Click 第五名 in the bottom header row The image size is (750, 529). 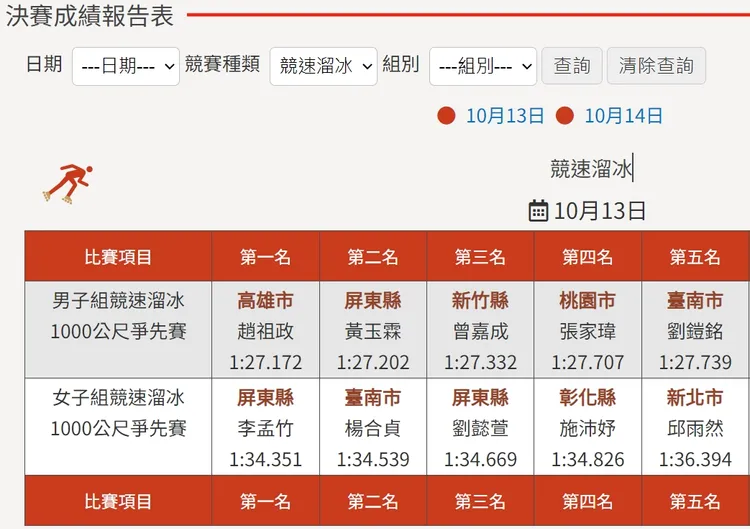(x=695, y=501)
